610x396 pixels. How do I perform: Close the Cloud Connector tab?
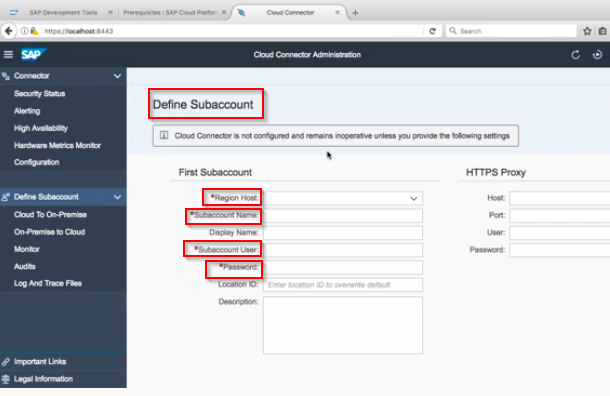pyautogui.click(x=337, y=12)
